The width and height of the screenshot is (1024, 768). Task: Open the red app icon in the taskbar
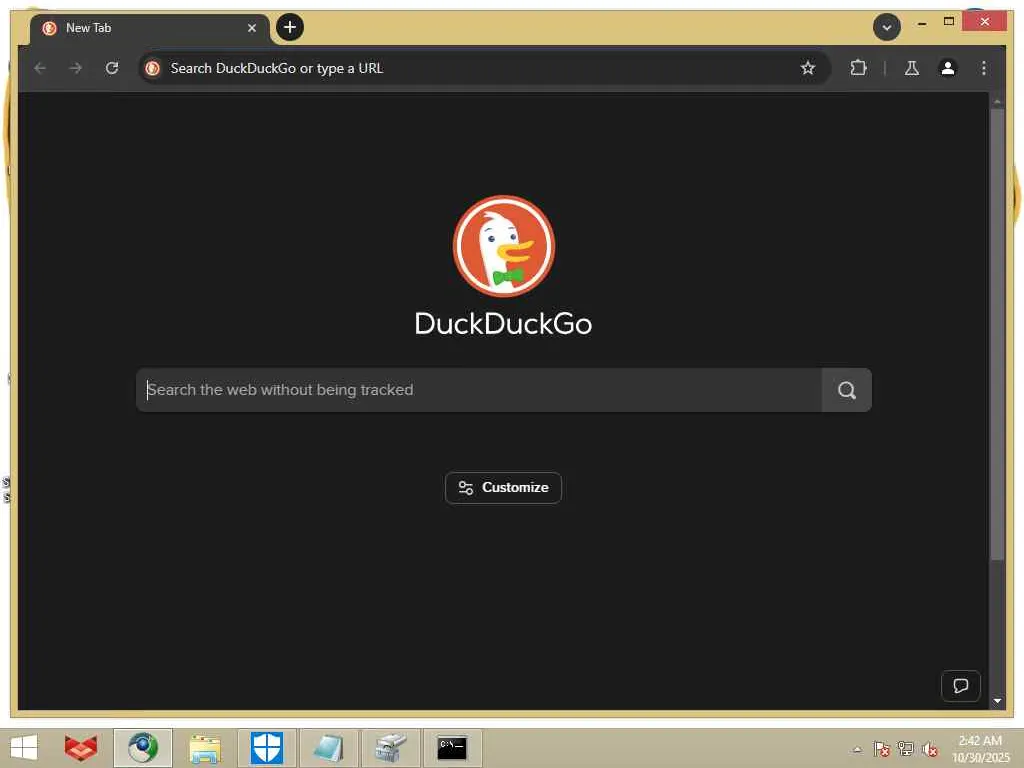click(81, 748)
